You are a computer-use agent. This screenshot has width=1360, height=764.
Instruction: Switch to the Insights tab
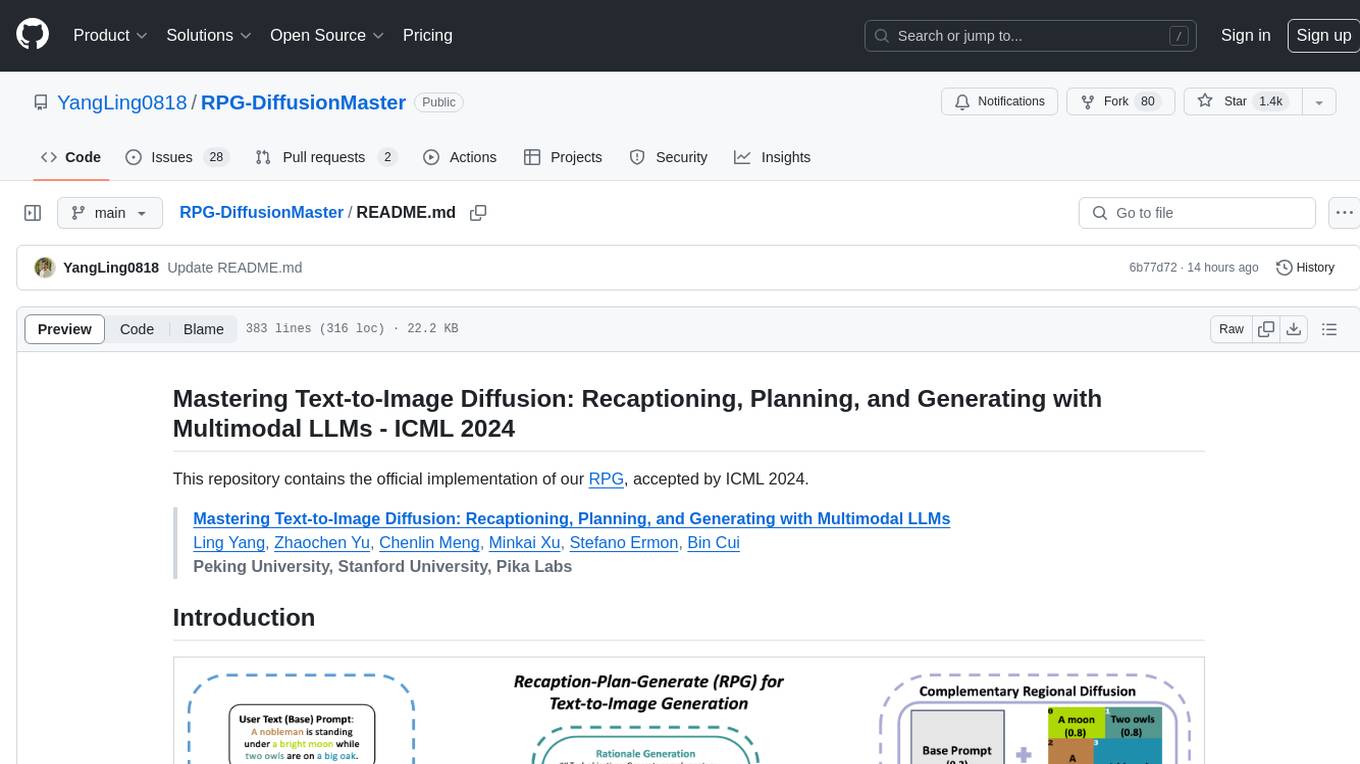[772, 157]
